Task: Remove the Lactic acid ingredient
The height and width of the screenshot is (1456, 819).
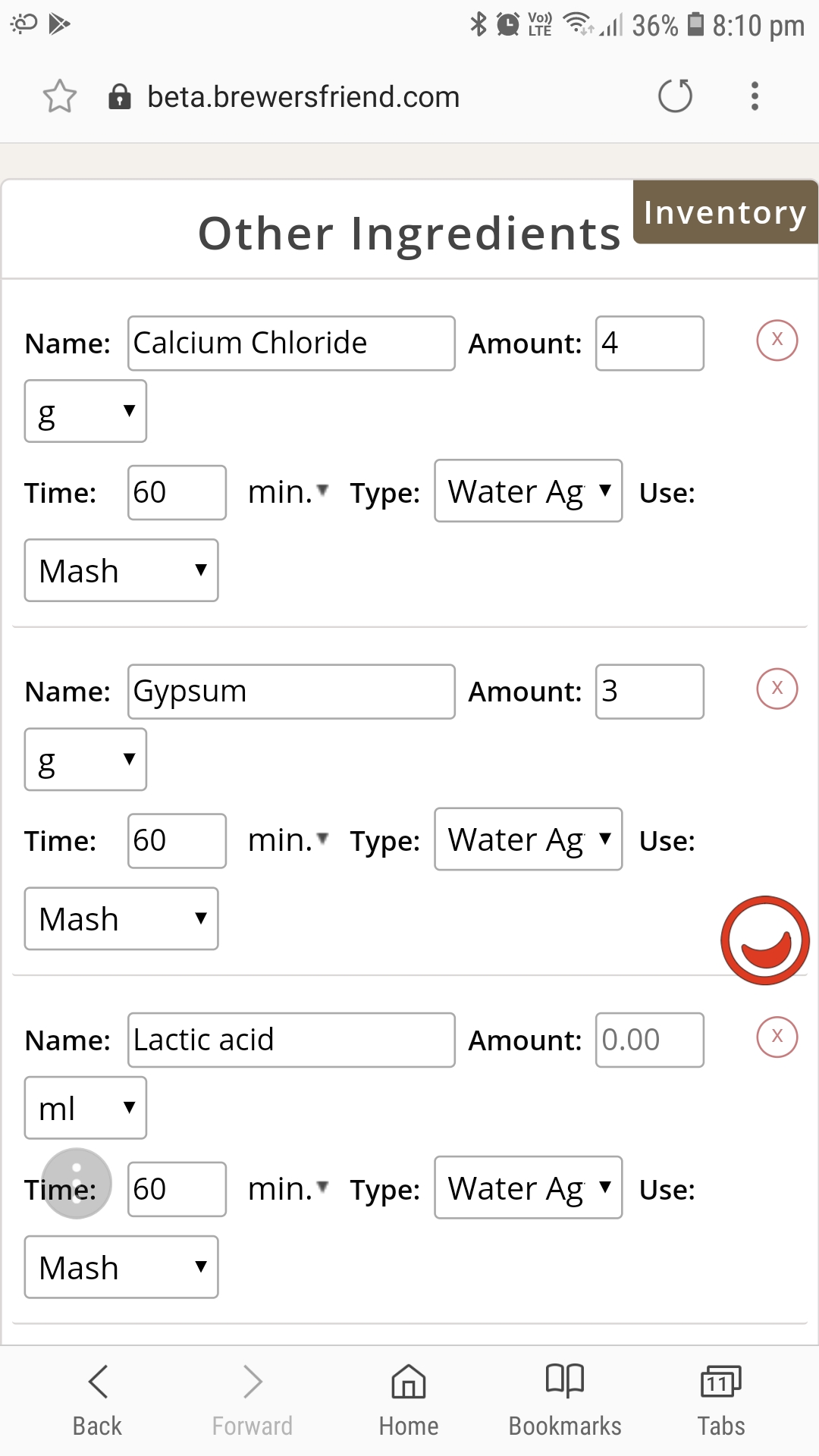Action: (777, 1037)
